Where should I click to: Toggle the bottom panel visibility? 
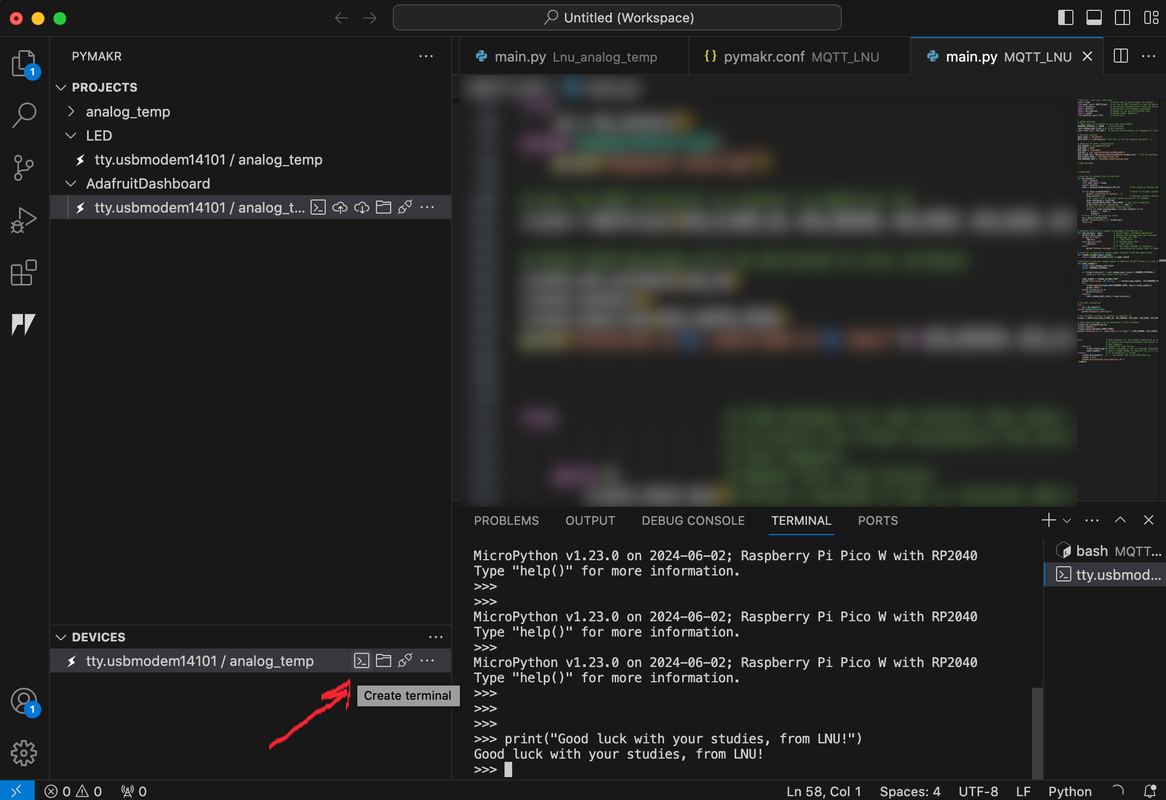(x=1094, y=18)
